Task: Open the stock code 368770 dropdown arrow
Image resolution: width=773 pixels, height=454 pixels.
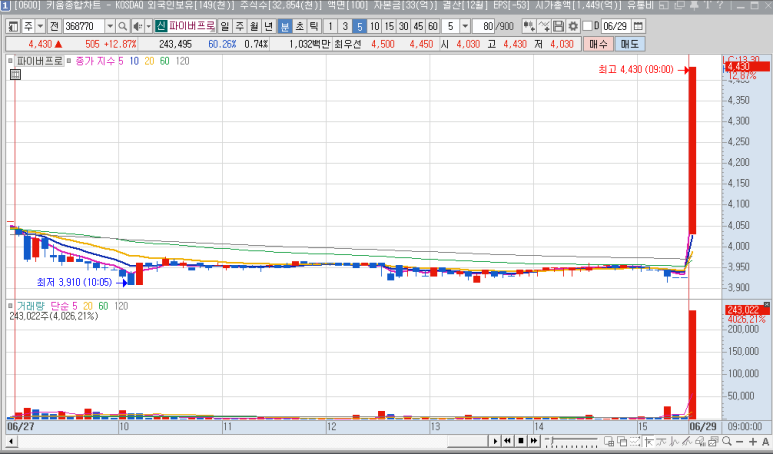Action: [x=110, y=26]
